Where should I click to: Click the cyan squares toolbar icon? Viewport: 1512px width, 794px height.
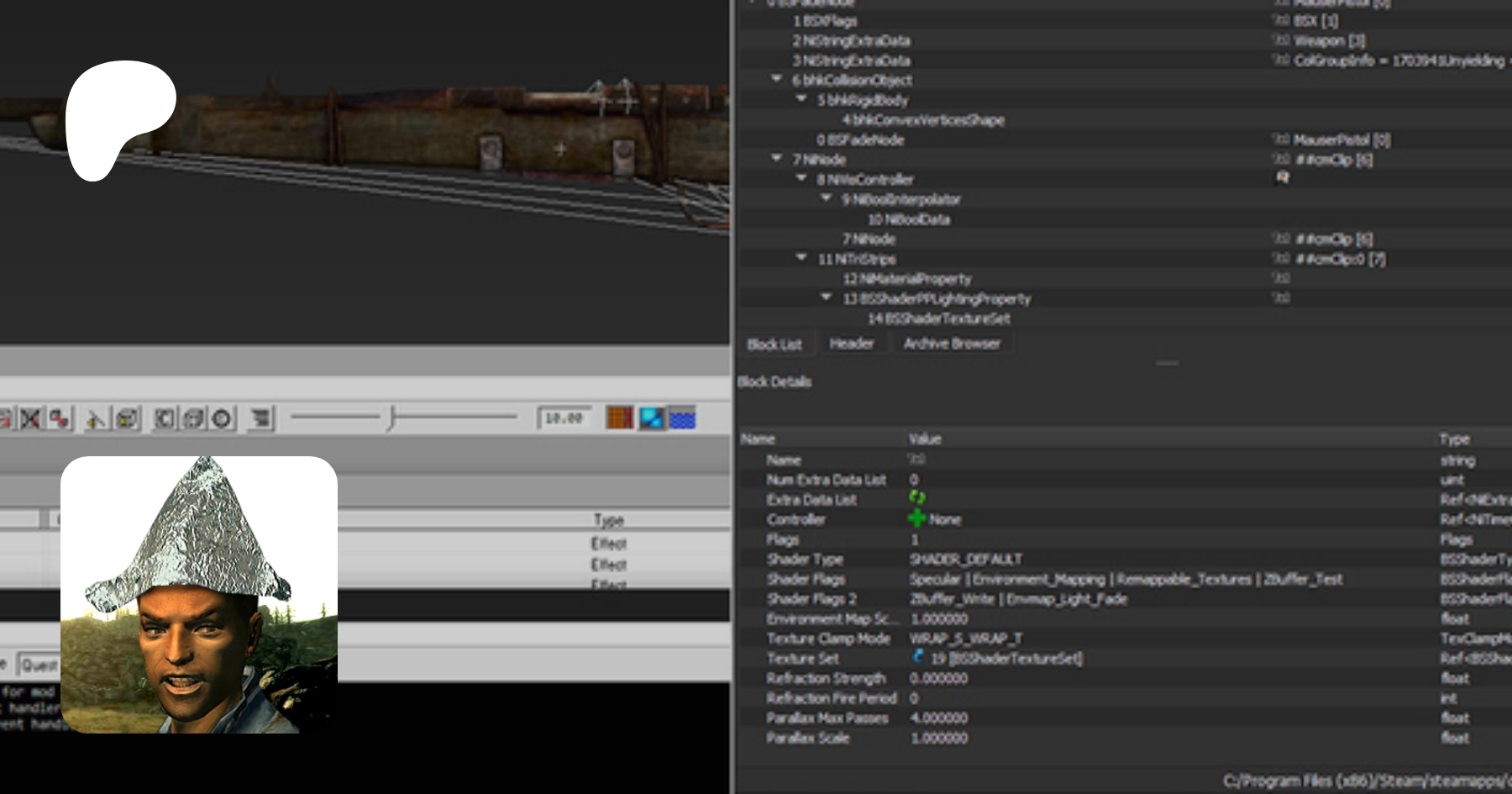651,418
